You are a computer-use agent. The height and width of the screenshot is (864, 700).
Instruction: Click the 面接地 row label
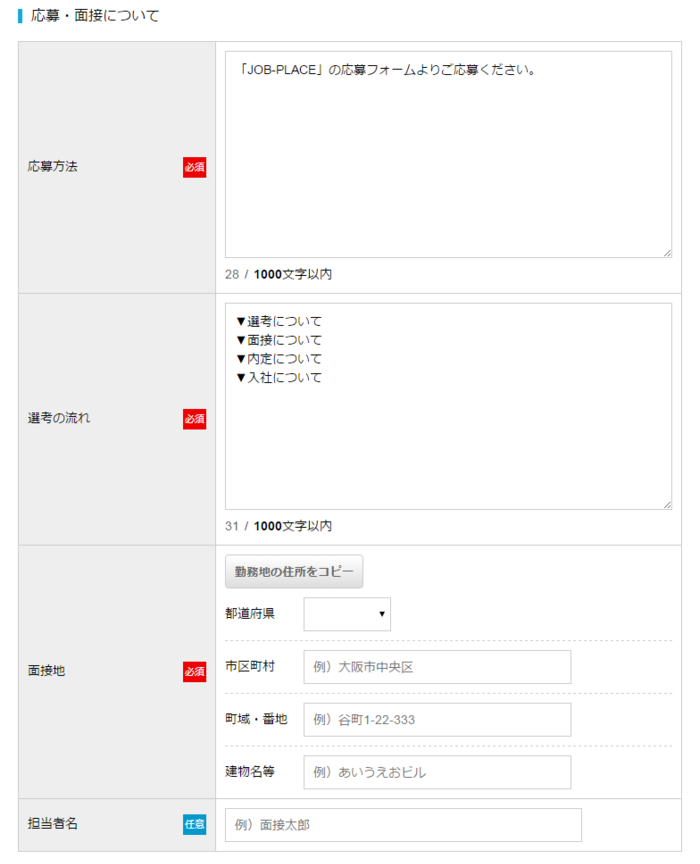pyautogui.click(x=47, y=671)
